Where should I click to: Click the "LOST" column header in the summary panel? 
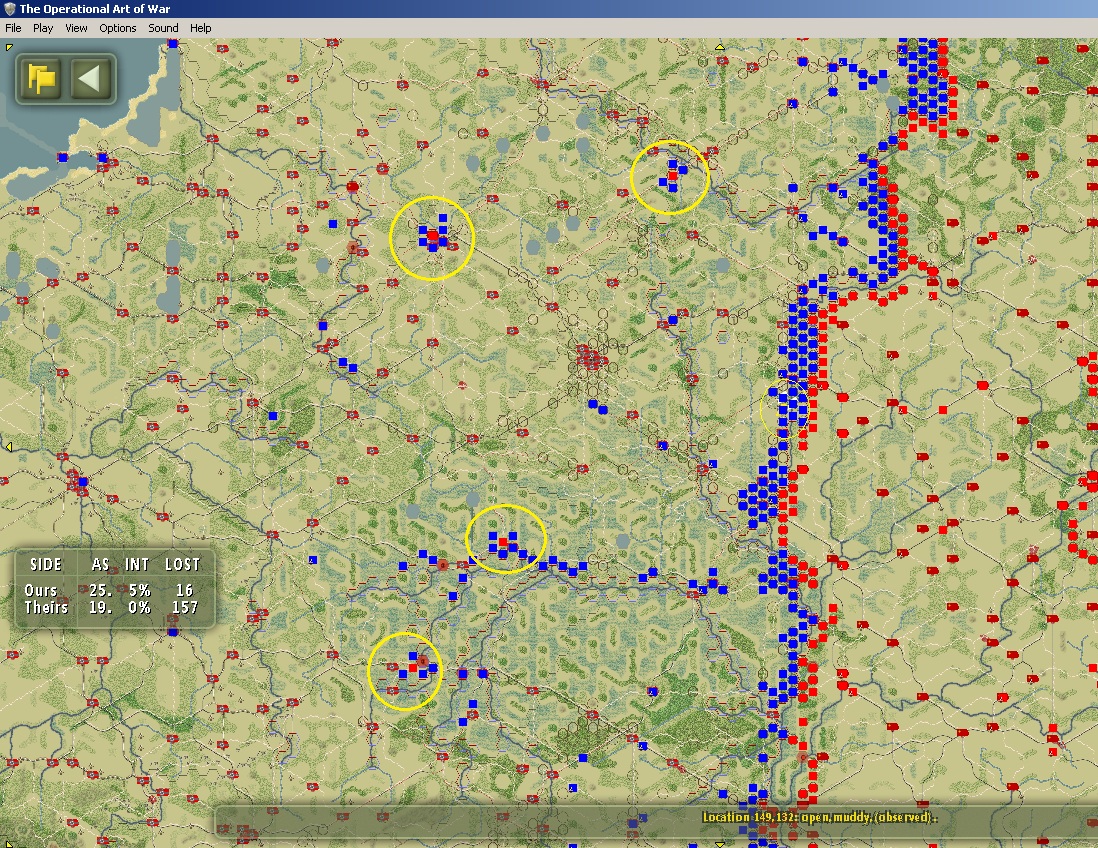(183, 564)
